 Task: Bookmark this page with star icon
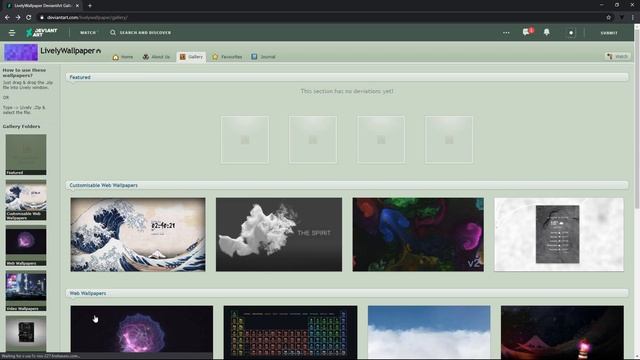[x=609, y=18]
